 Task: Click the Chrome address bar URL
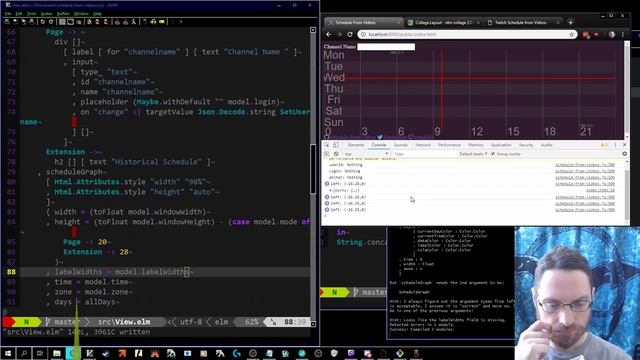pyautogui.click(x=402, y=35)
